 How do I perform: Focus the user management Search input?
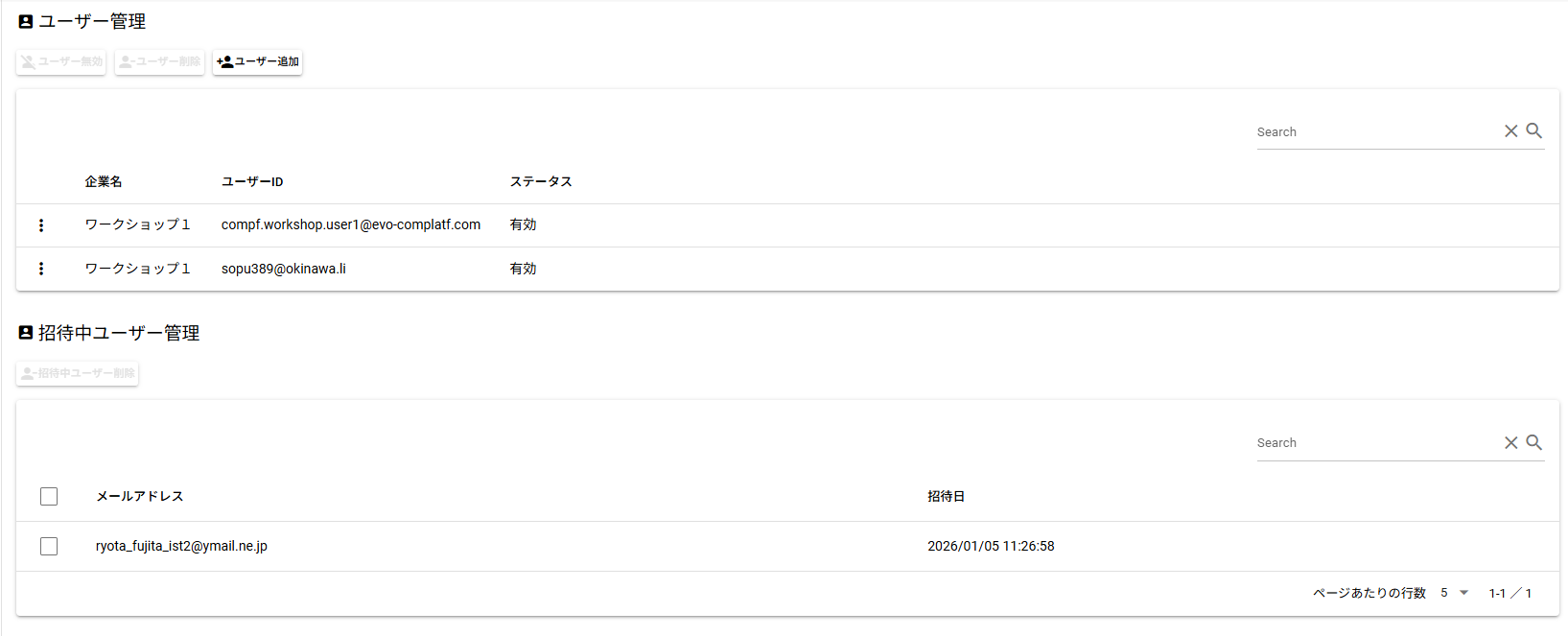pos(1376,132)
